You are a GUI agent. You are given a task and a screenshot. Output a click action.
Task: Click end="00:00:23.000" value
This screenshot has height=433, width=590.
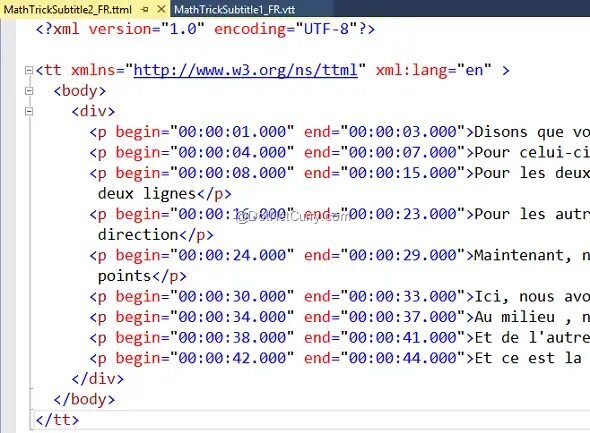click(x=403, y=214)
